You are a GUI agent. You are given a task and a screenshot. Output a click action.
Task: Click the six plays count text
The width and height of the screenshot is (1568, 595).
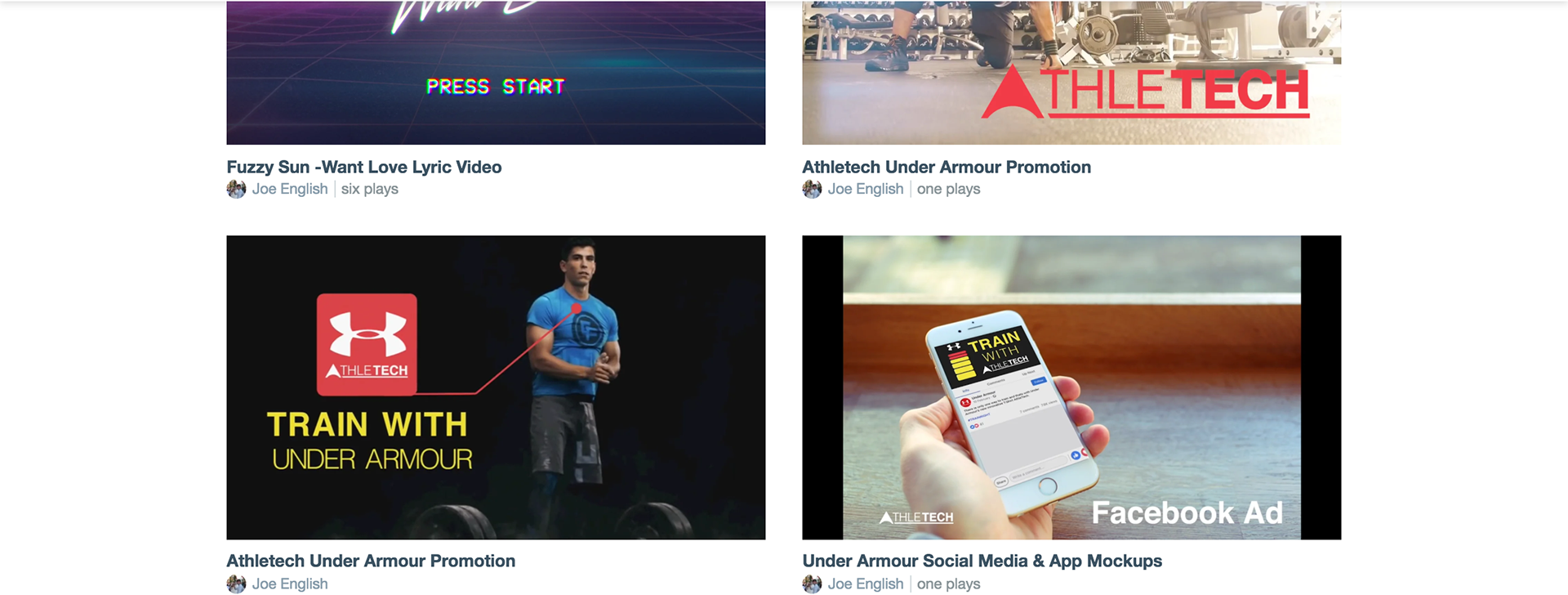pos(370,189)
